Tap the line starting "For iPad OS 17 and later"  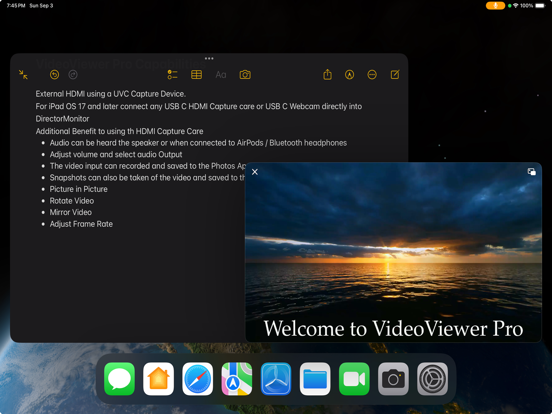[199, 106]
